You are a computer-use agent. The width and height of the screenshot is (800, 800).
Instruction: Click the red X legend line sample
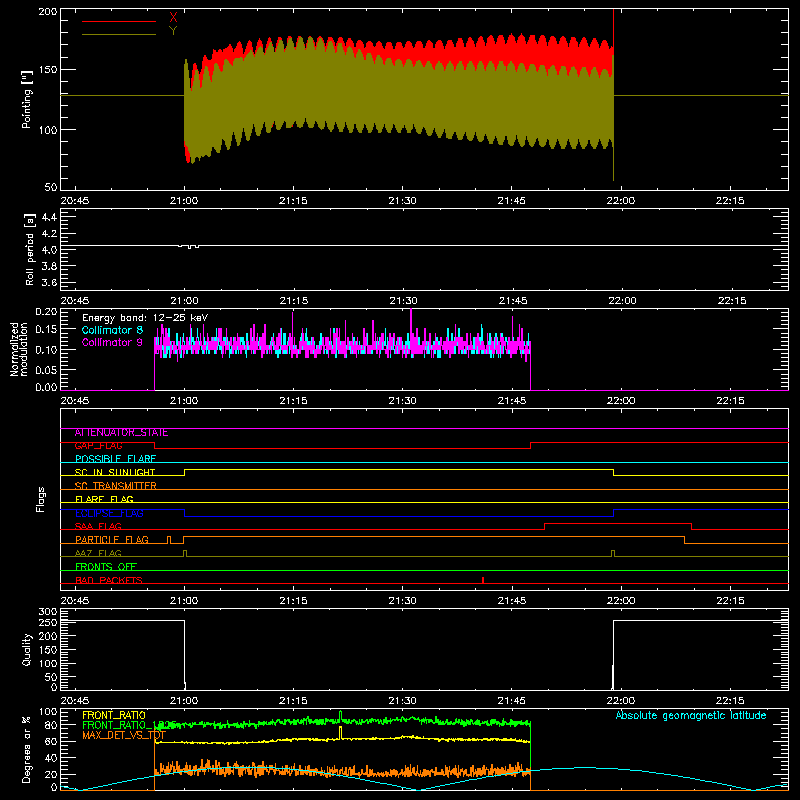119,21
